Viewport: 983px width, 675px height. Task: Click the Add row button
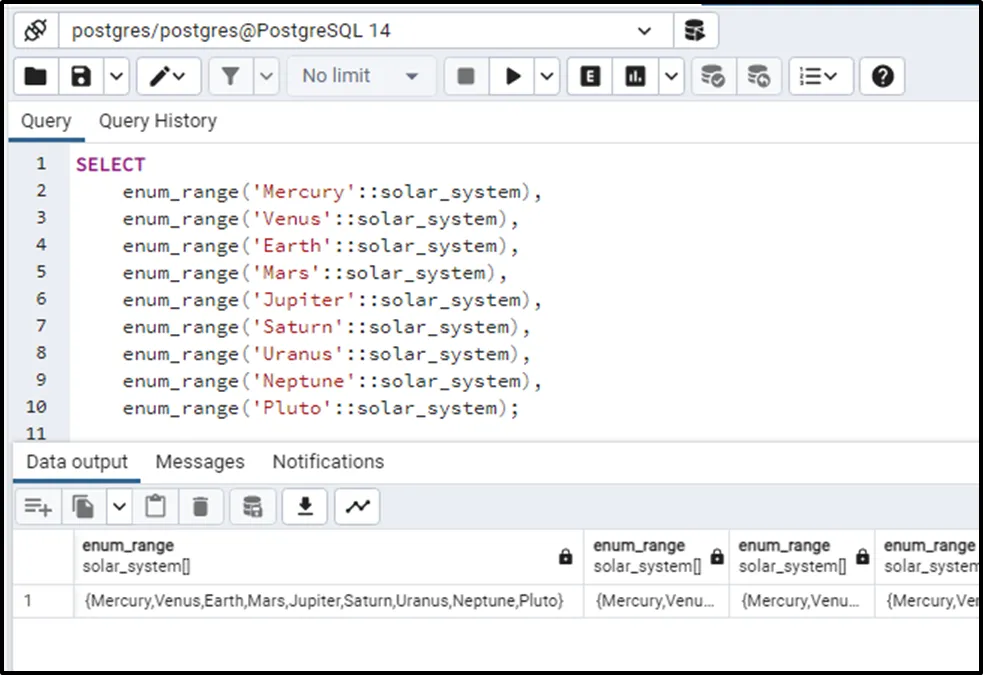38,507
